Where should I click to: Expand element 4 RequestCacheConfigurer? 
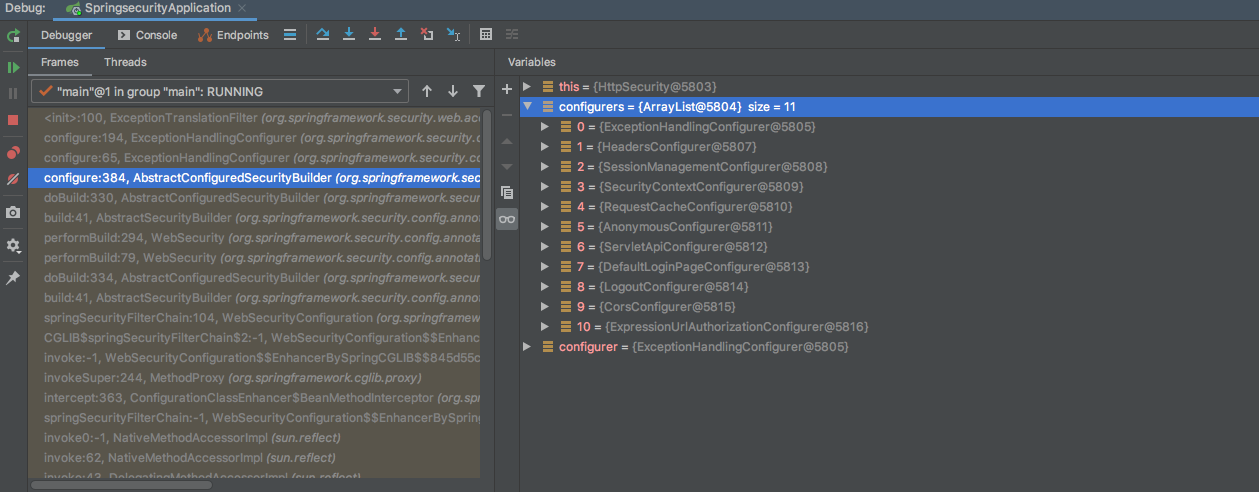(x=545, y=207)
